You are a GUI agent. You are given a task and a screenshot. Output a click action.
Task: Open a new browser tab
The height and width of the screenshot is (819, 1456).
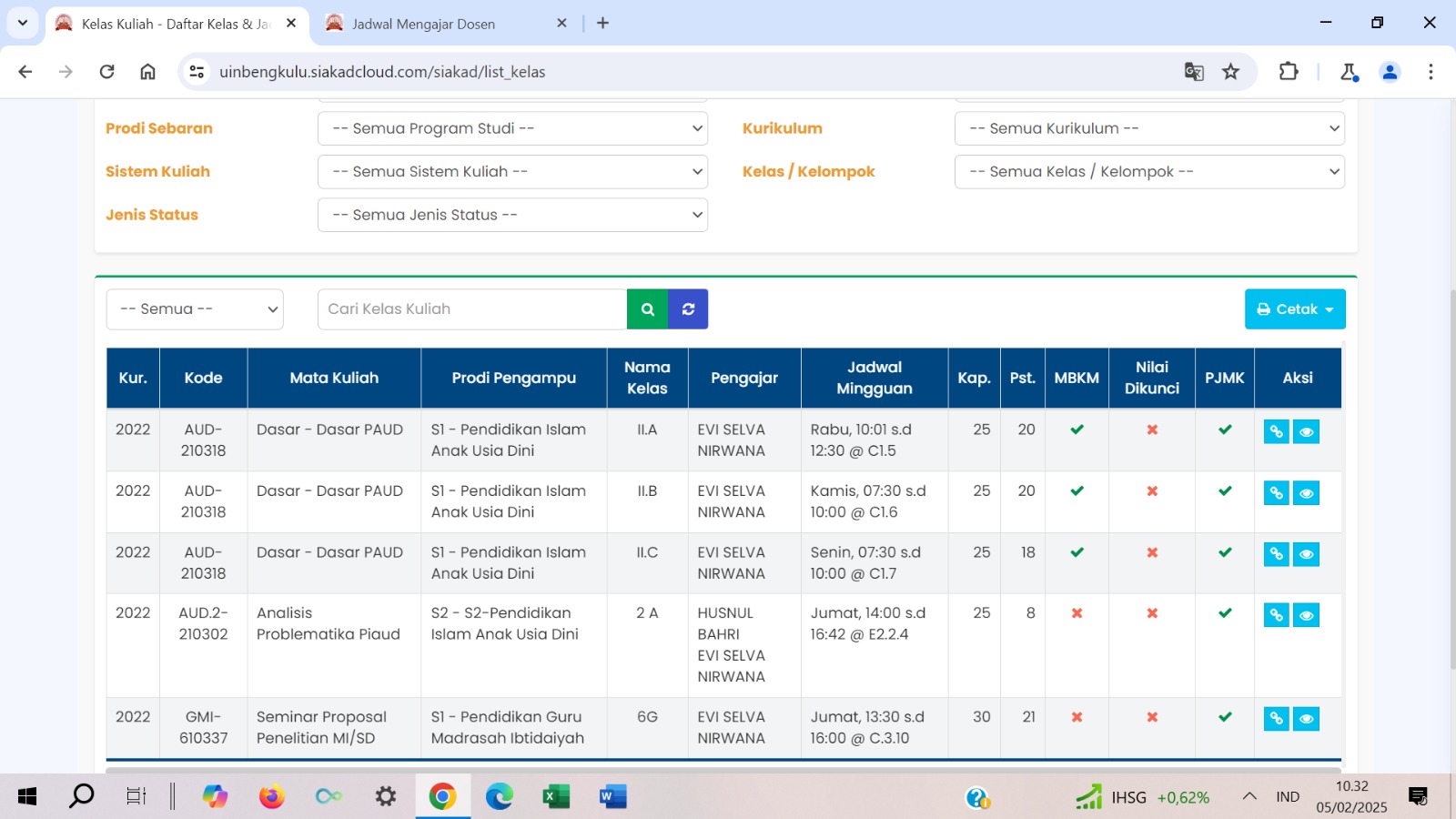tap(602, 24)
